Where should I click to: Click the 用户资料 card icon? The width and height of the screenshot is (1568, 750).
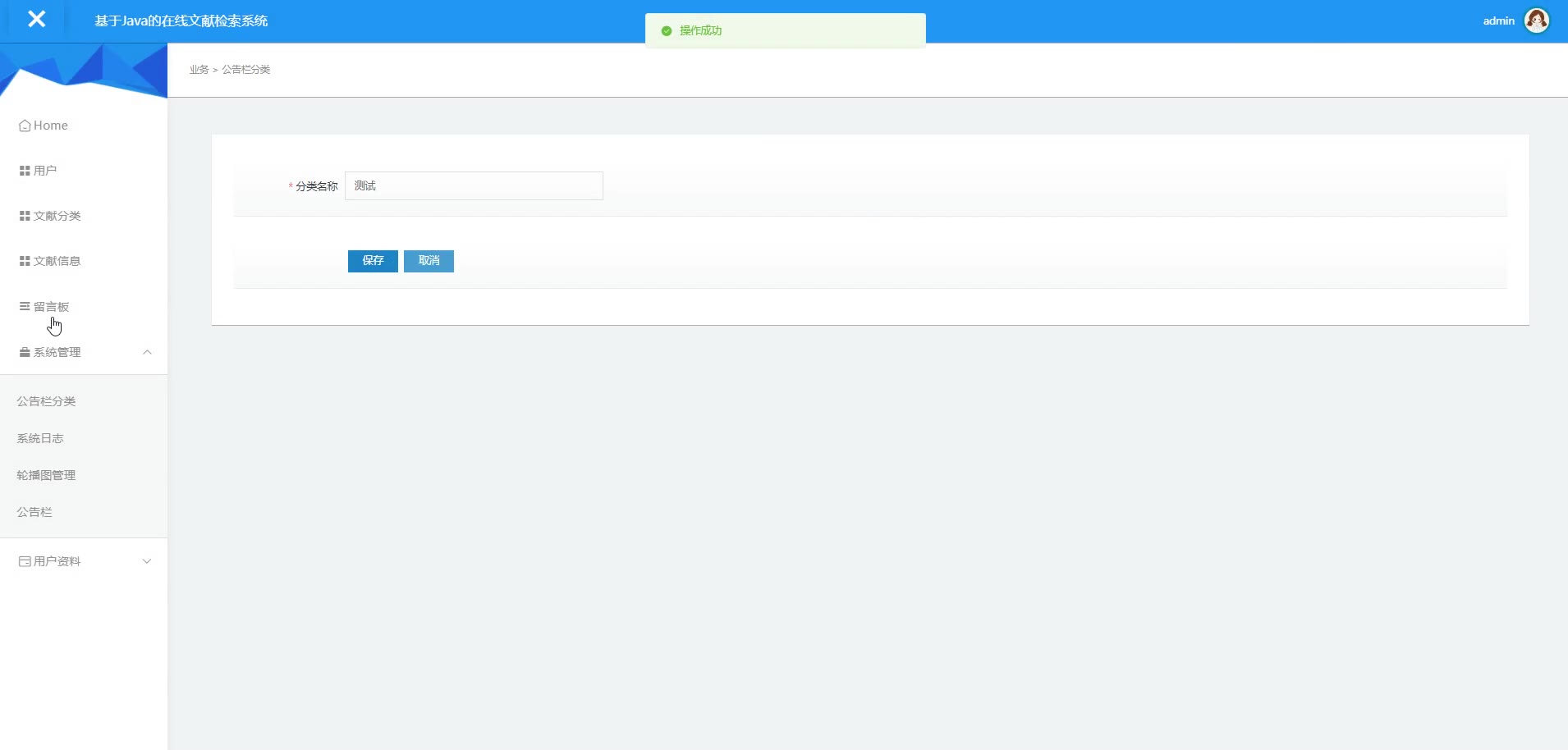25,561
